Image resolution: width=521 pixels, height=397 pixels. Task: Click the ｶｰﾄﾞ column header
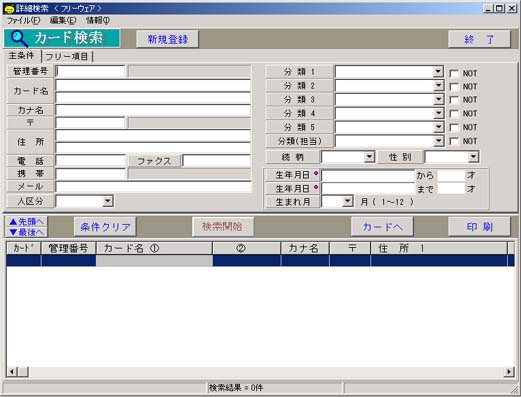23,248
